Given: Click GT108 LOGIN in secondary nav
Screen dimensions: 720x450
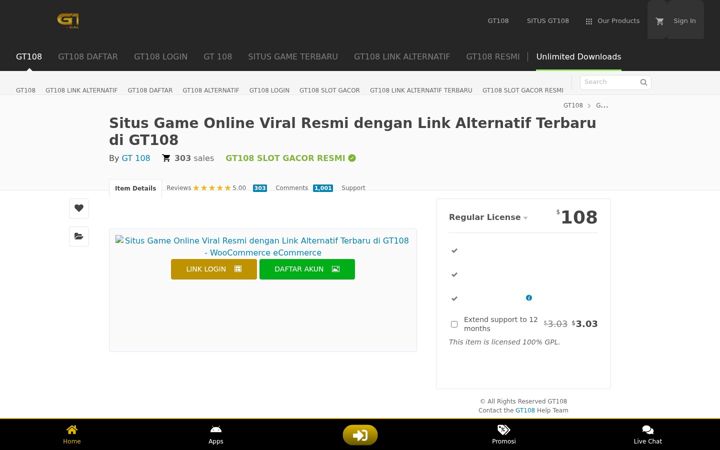Looking at the screenshot, I should pyautogui.click(x=270, y=90).
